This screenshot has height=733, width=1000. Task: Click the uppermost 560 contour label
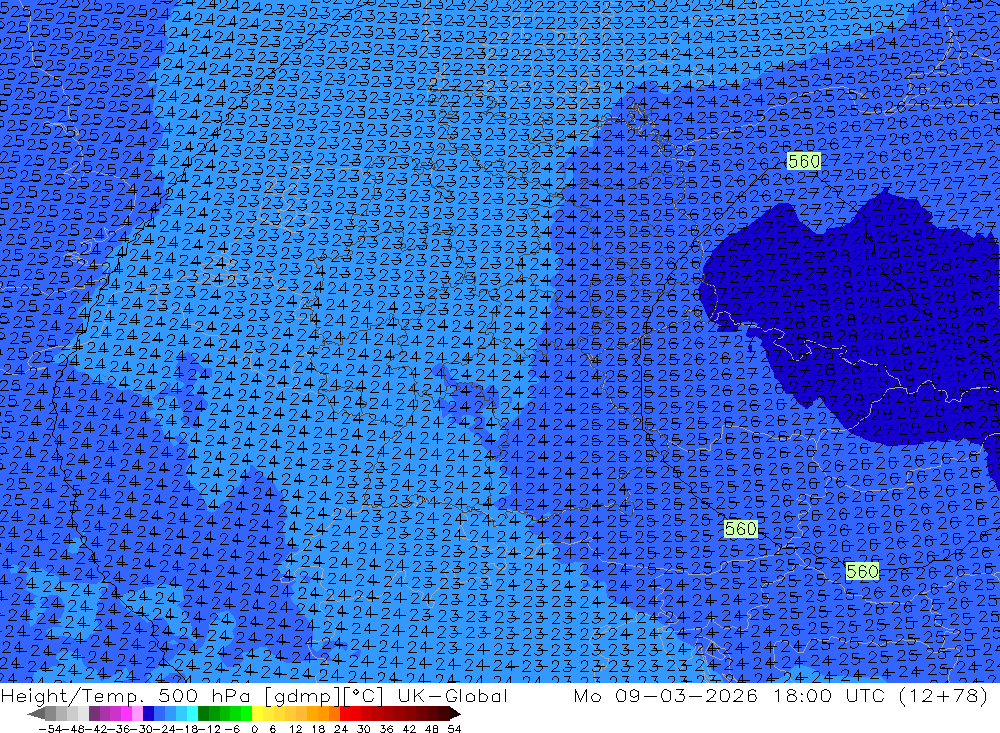(x=804, y=161)
